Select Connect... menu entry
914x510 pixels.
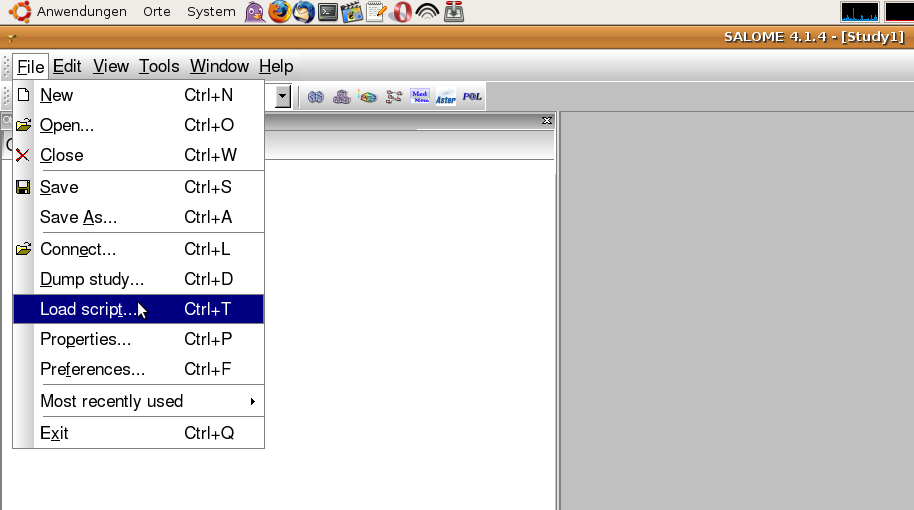click(x=139, y=249)
